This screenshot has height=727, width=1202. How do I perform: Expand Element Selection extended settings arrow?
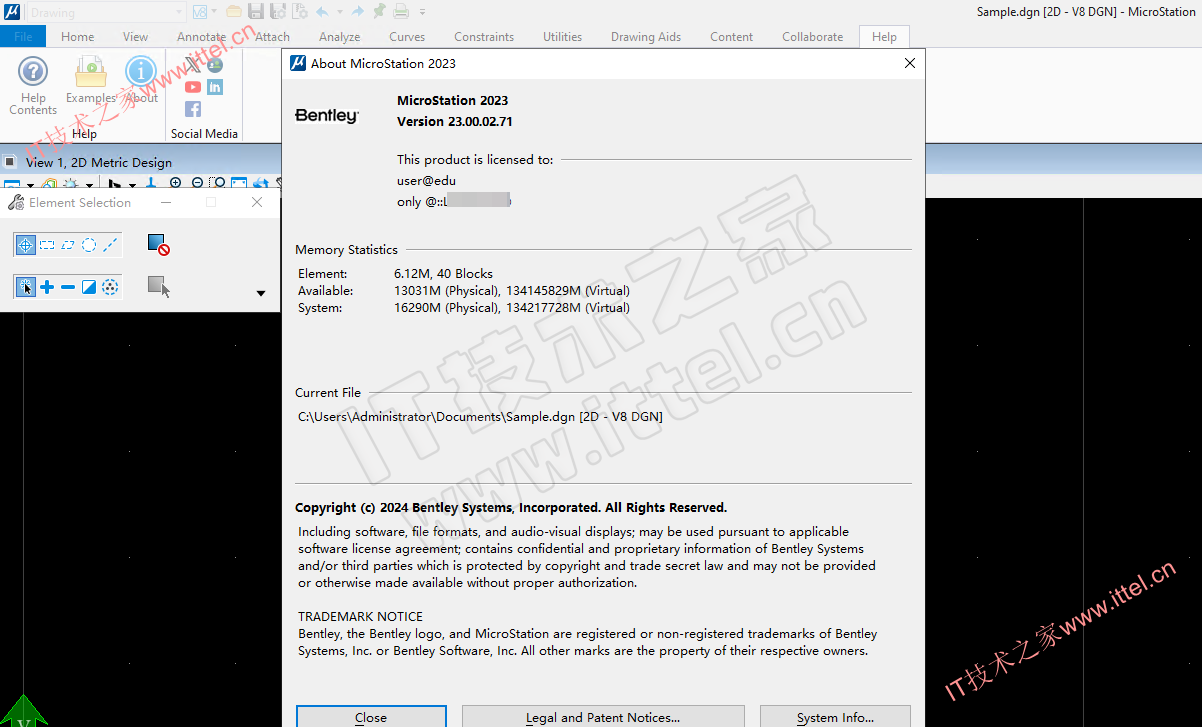point(261,293)
